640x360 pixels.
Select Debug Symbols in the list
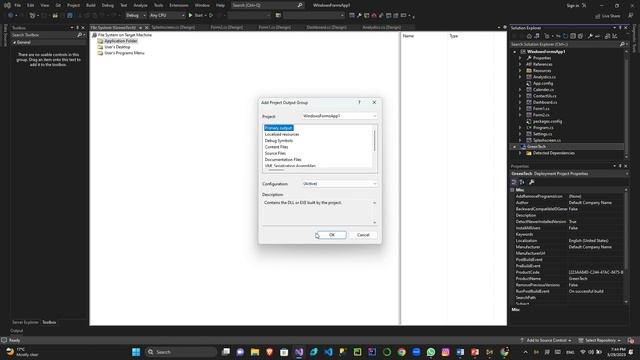tap(279, 140)
